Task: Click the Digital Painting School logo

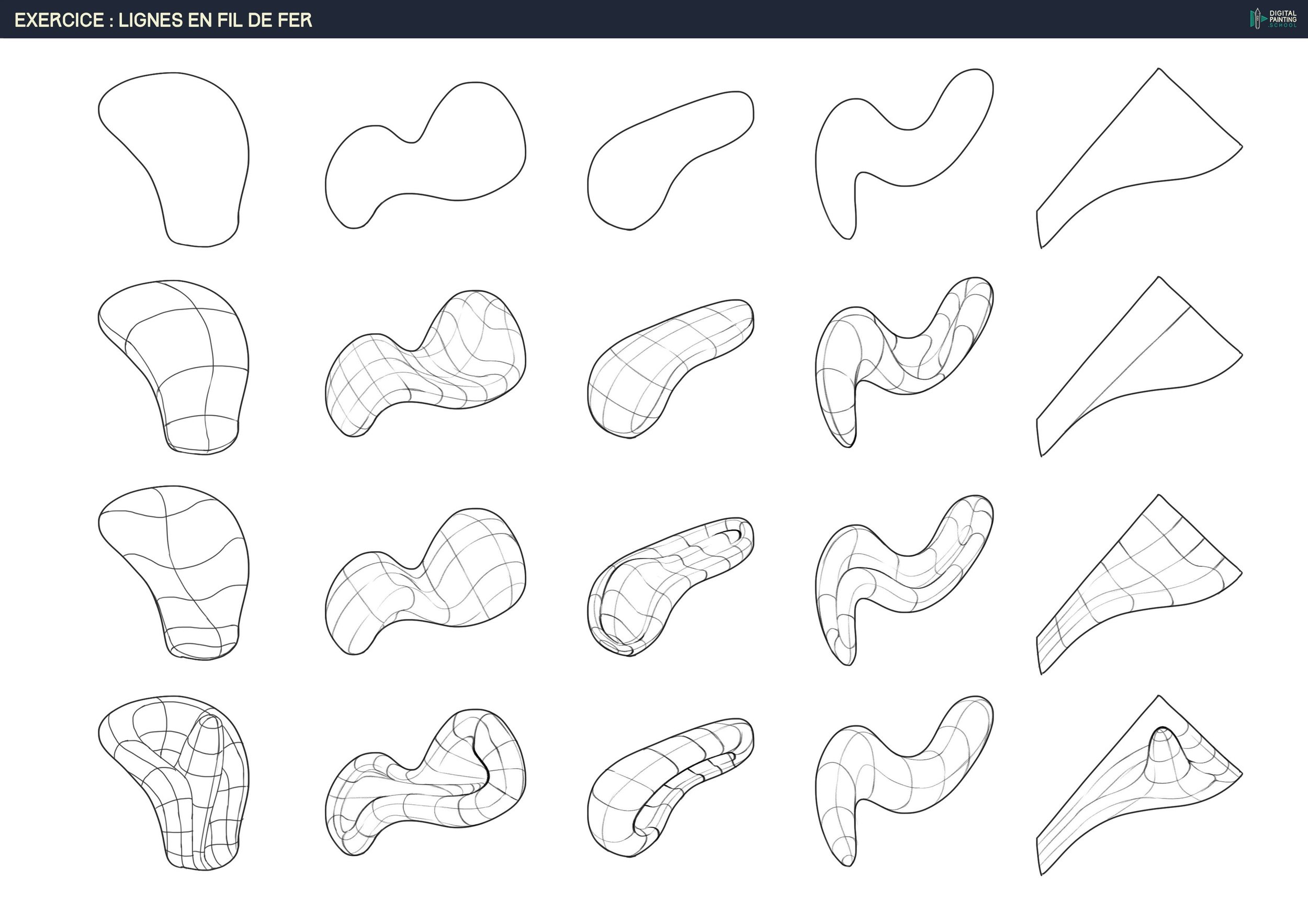Action: [1274, 19]
